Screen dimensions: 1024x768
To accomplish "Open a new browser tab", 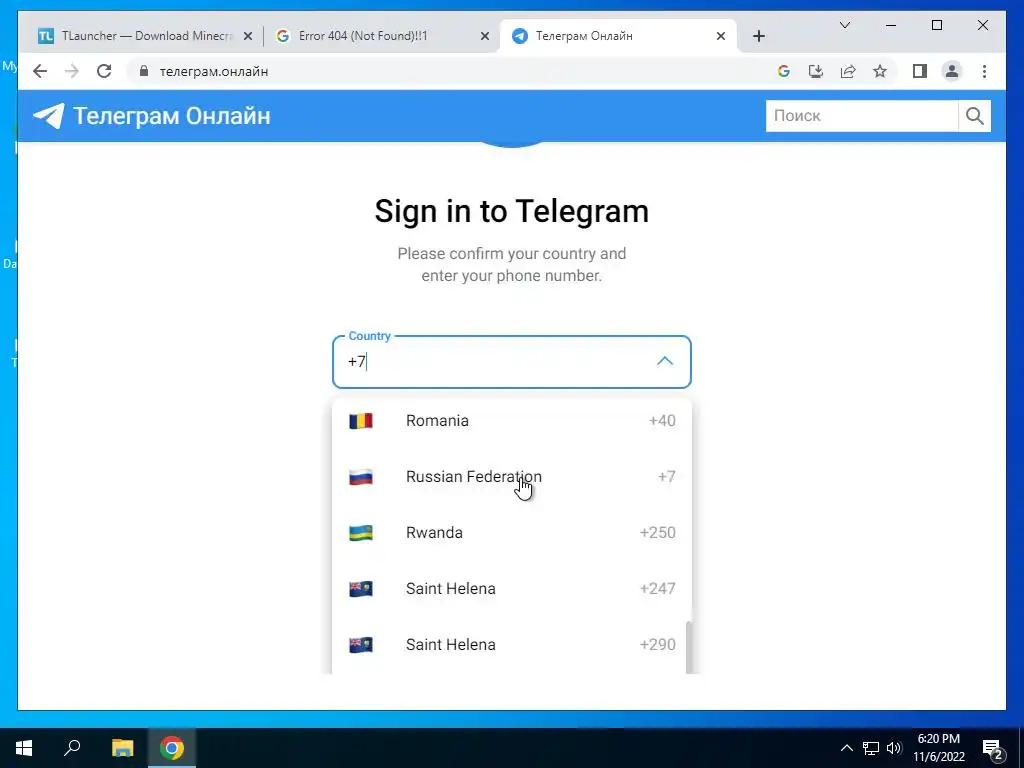I will 758,36.
